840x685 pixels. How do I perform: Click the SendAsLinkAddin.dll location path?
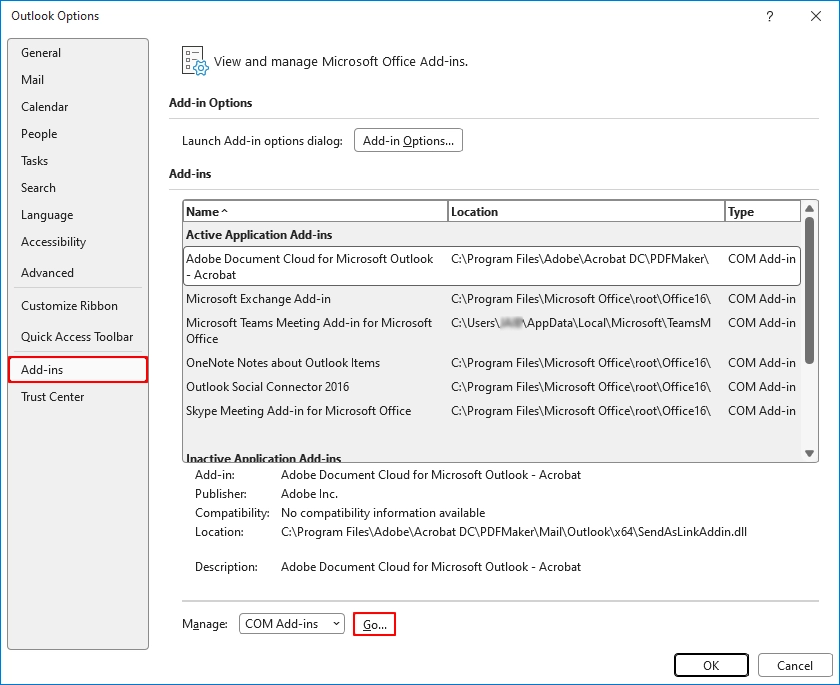pyautogui.click(x=514, y=532)
